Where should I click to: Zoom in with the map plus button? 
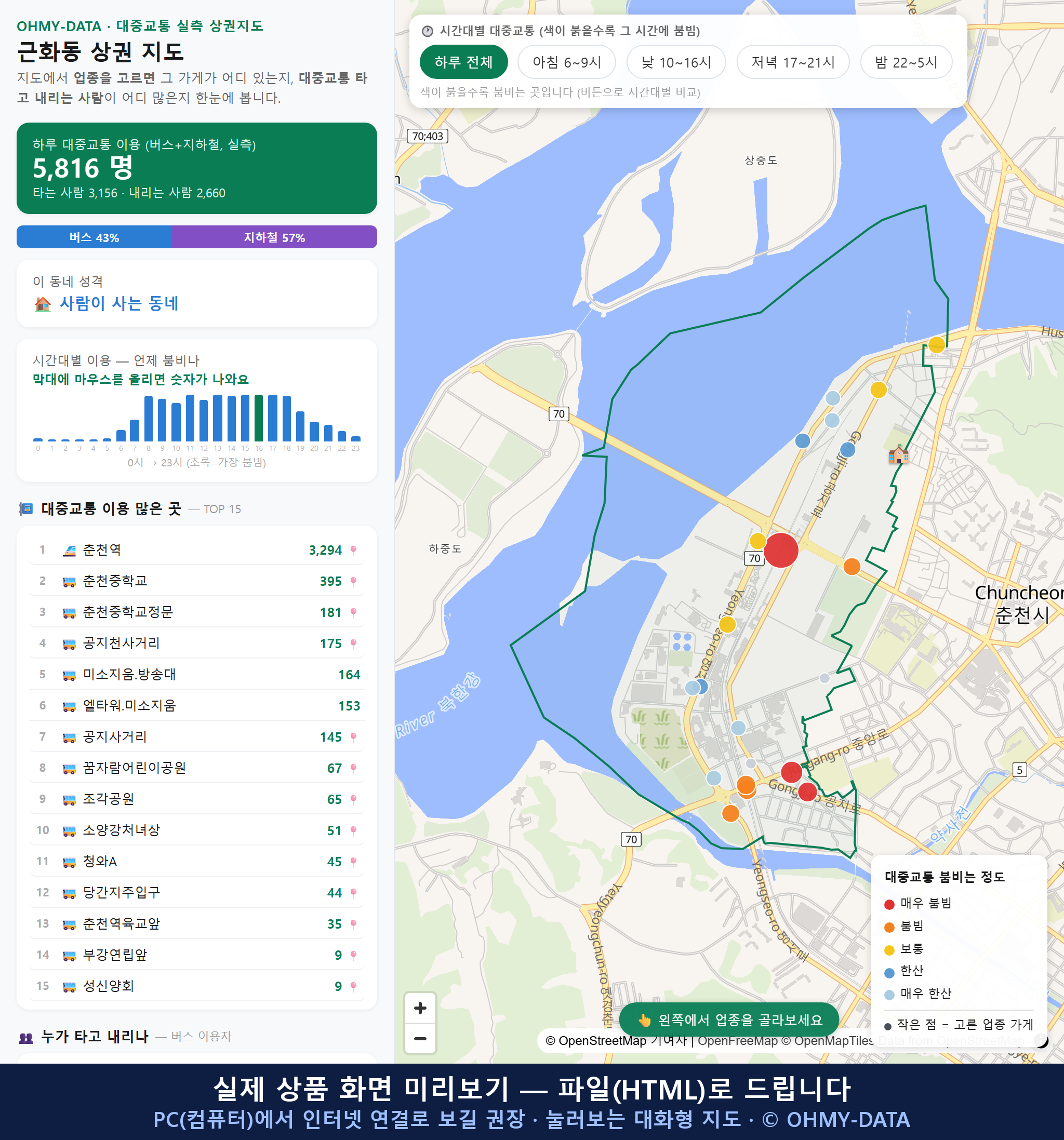point(420,1008)
